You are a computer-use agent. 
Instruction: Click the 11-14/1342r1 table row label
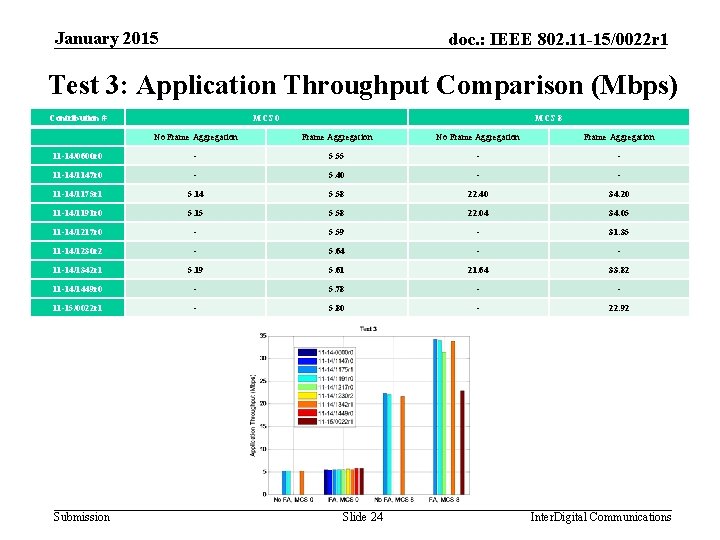click(78, 270)
